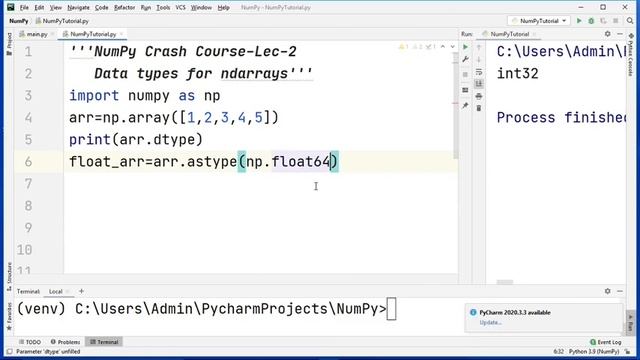Click the Update... link in PyCharm notification
This screenshot has height=360, width=640.
pyautogui.click(x=490, y=322)
